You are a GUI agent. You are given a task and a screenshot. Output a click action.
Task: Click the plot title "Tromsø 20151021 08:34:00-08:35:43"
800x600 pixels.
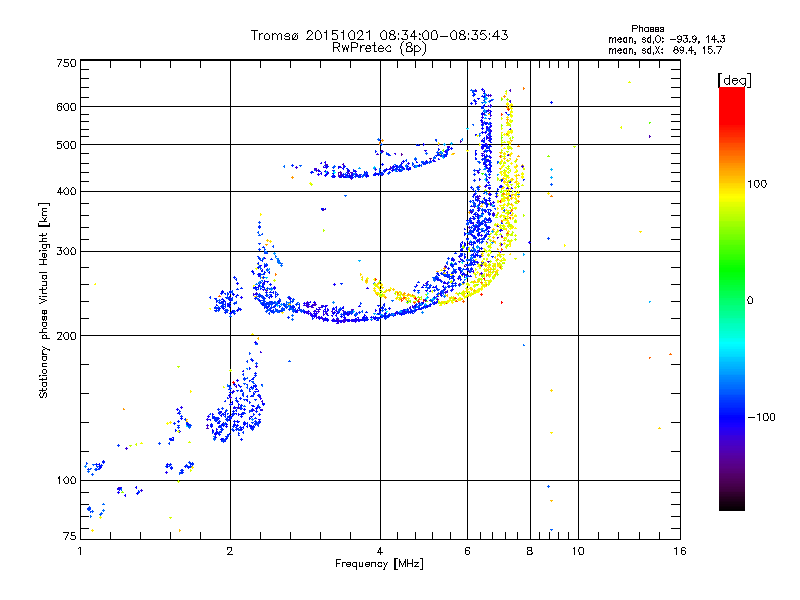click(x=380, y=35)
